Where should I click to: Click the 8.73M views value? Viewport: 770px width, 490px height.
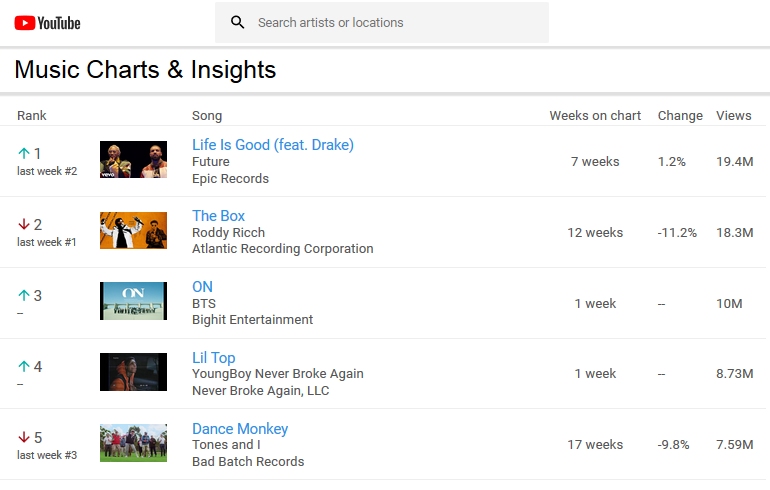point(735,374)
